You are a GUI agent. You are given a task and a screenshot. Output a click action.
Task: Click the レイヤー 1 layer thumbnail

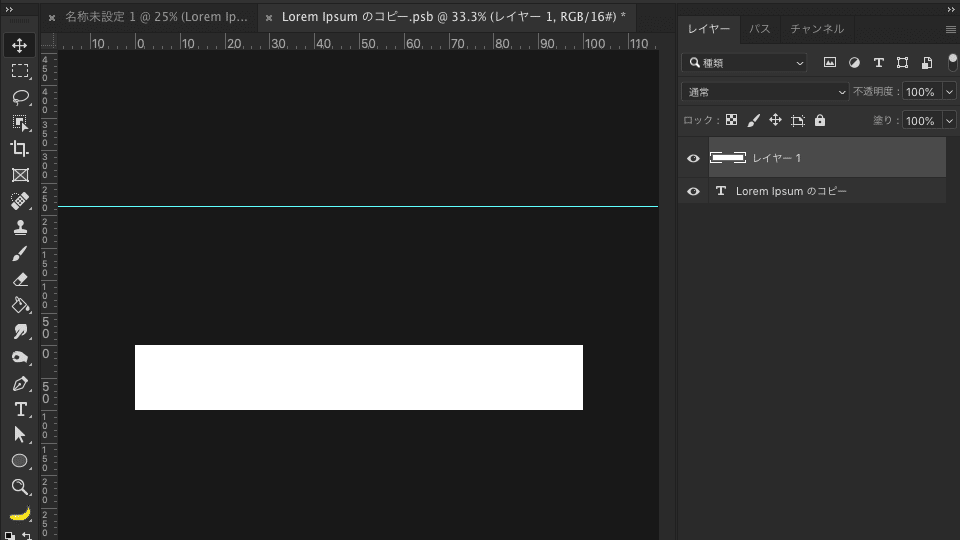(727, 158)
